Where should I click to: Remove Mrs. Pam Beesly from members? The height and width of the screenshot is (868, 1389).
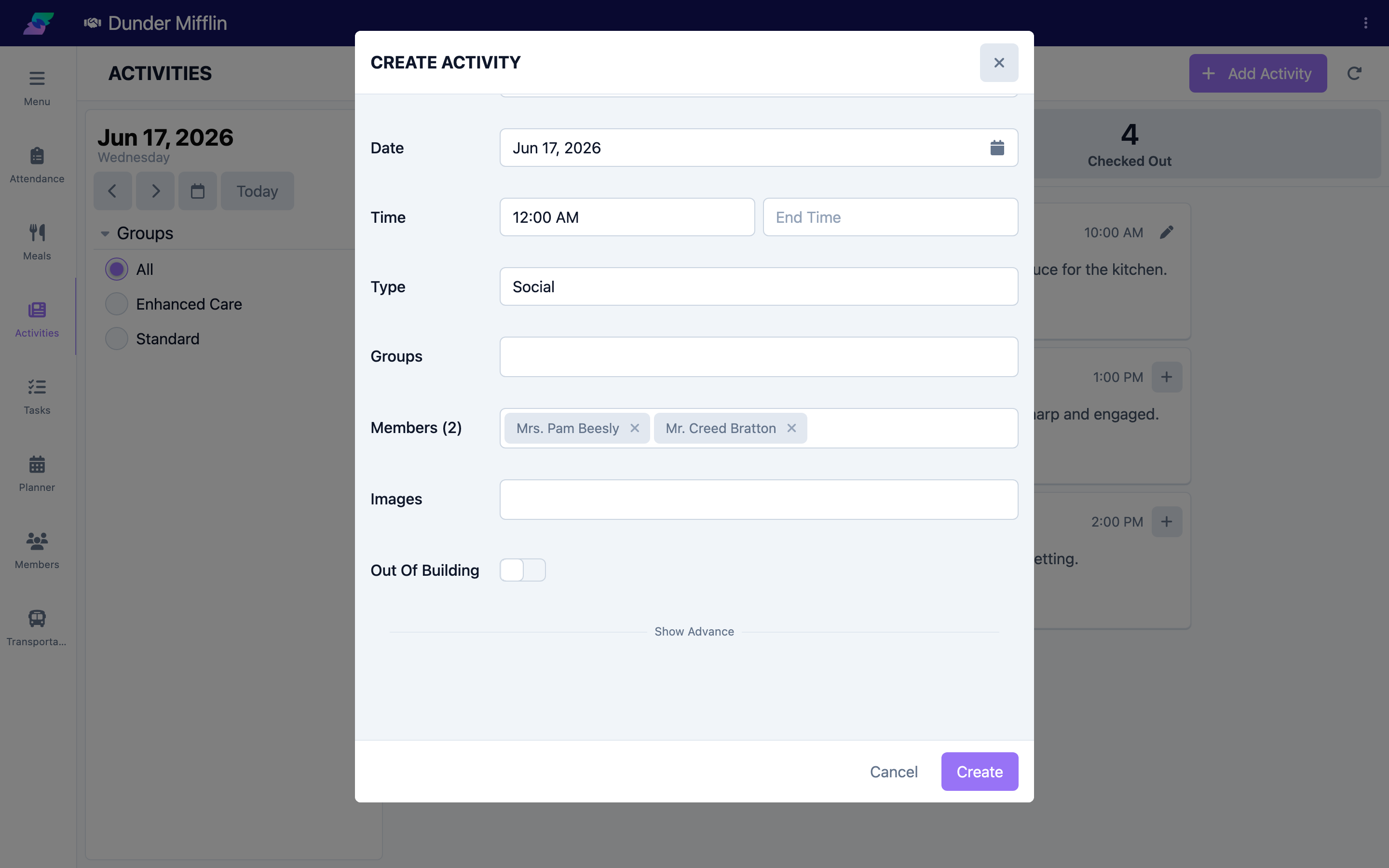point(634,428)
